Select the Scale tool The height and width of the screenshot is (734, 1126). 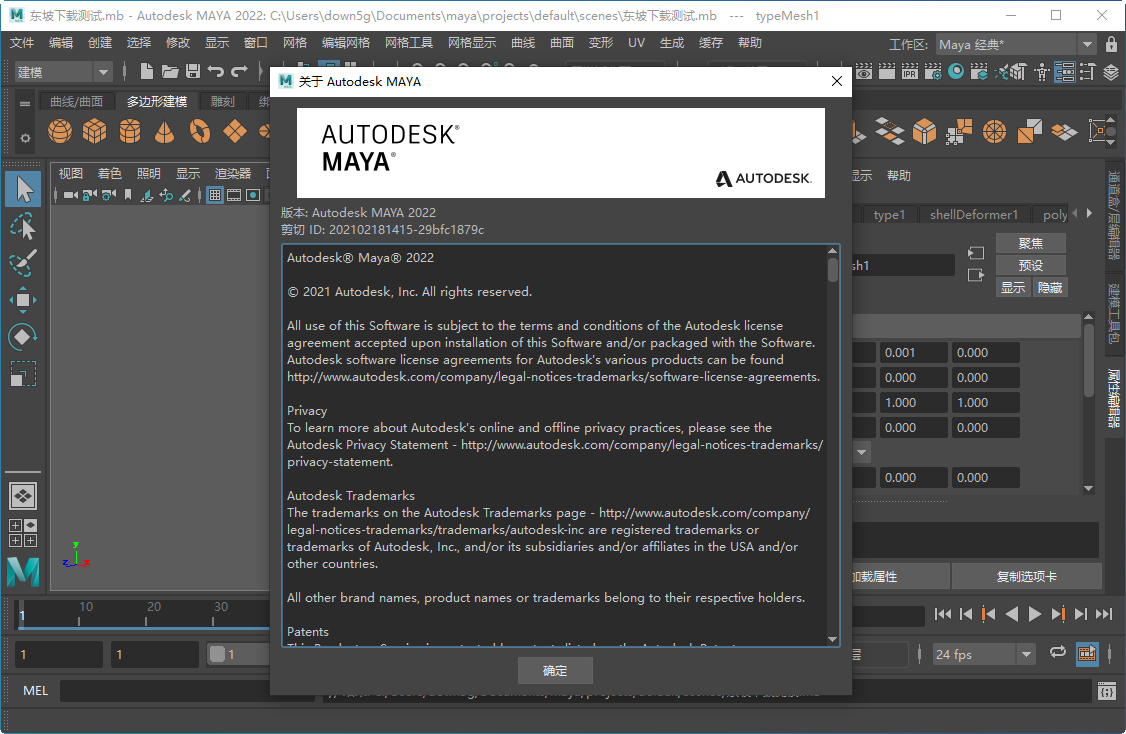point(23,374)
